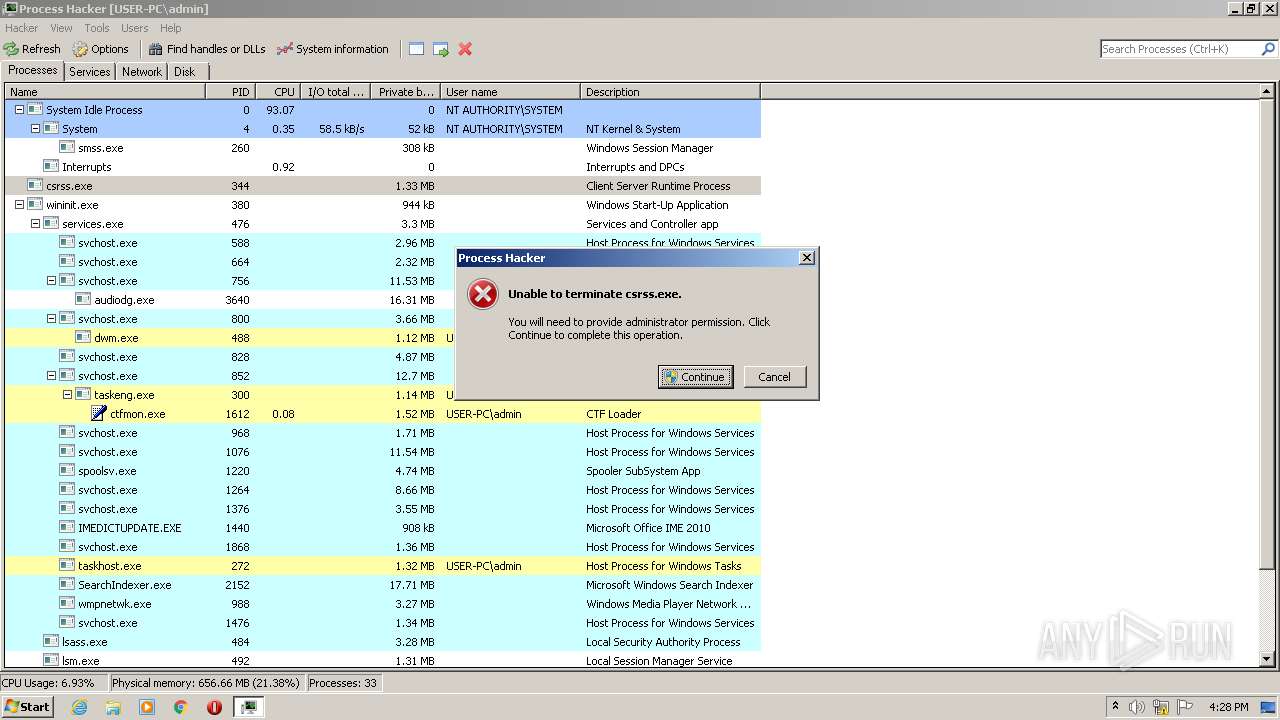1280x720 pixels.
Task: Collapse the System Idle Process tree node
Action: pyautogui.click(x=19, y=110)
